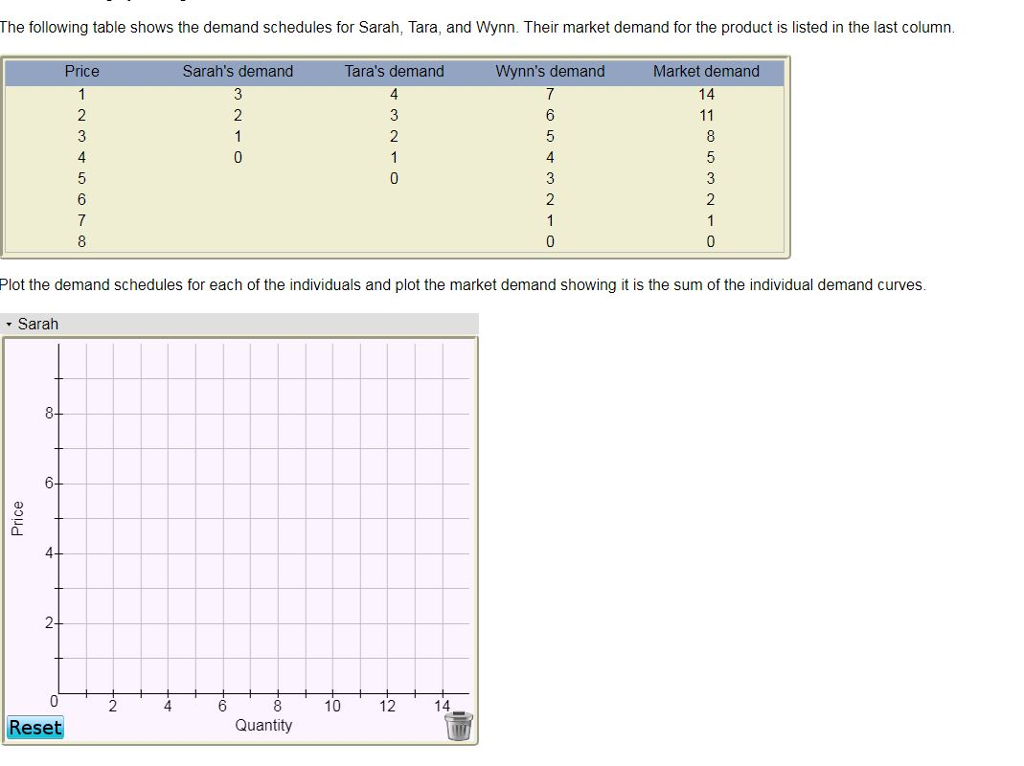1024x766 pixels.
Task: Click the Sarah's demand column header
Action: 238,71
